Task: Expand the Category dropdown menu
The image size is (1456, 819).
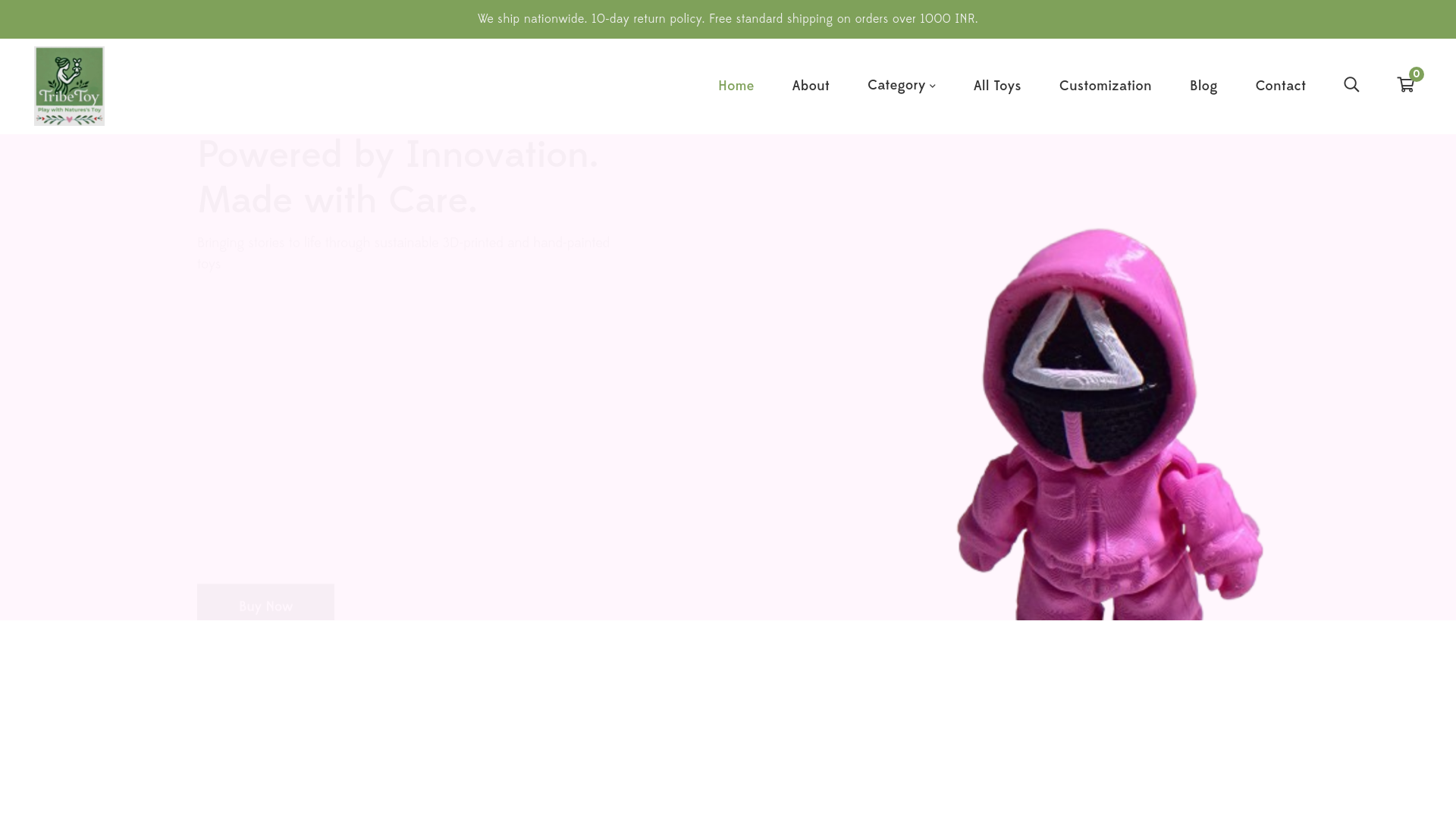Action: point(901,86)
